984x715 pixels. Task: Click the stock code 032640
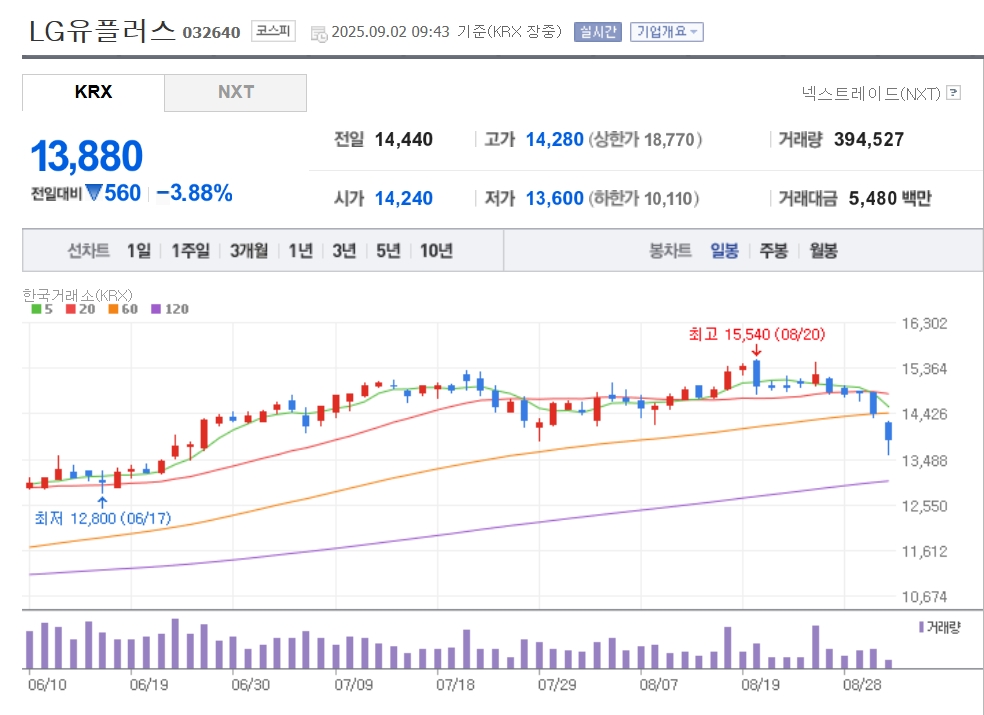click(x=211, y=33)
